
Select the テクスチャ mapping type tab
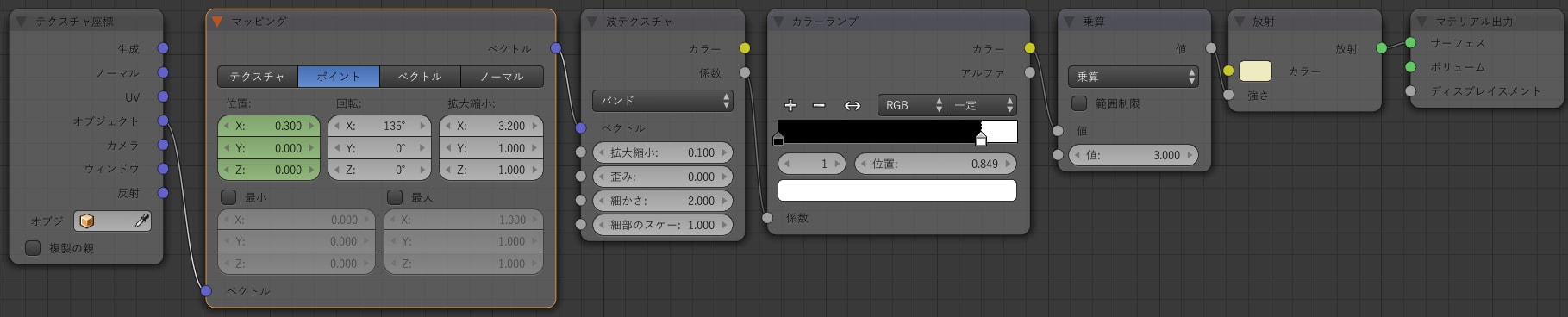258,77
